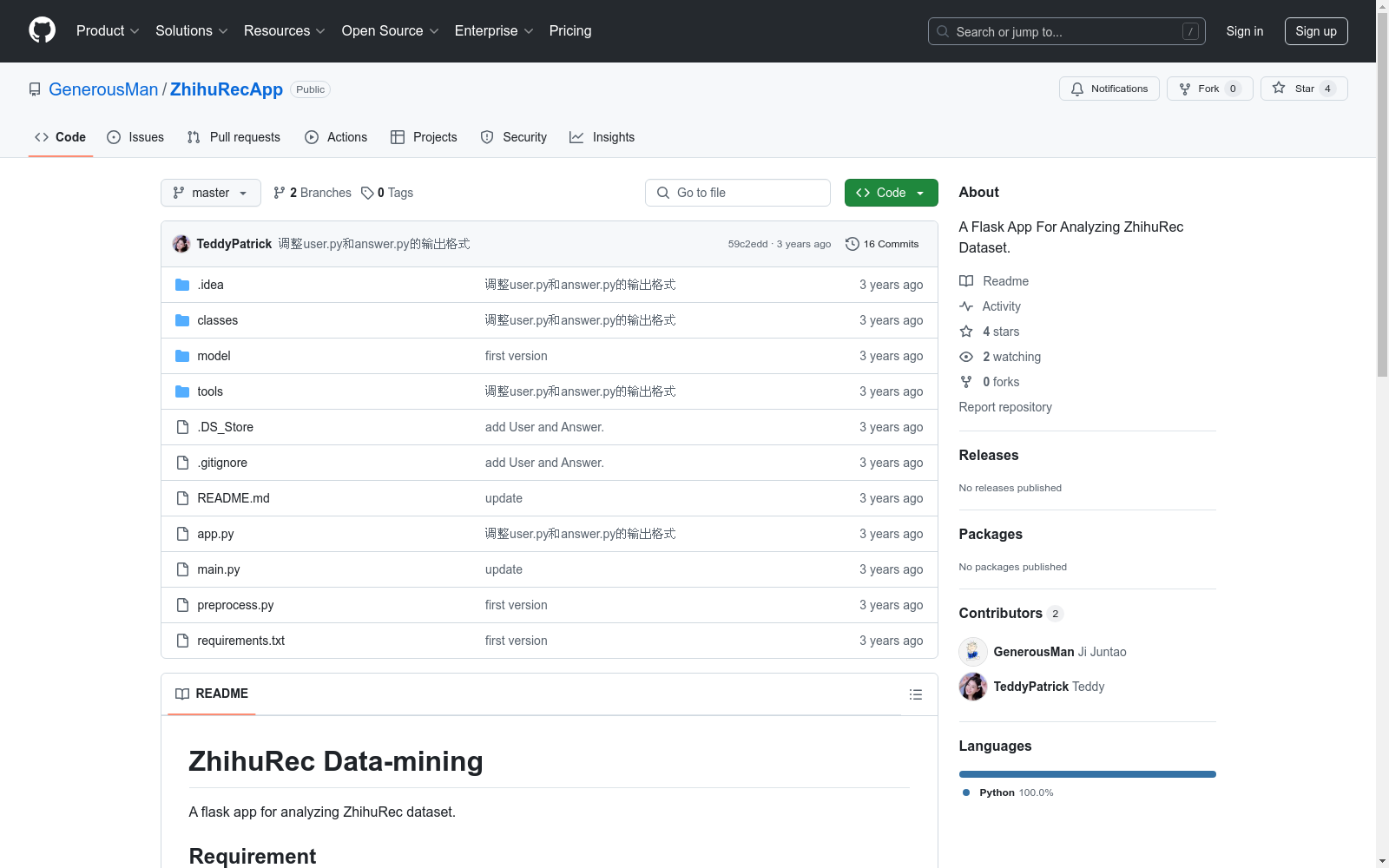Expand the Solutions menu
The width and height of the screenshot is (1389, 868).
click(192, 30)
